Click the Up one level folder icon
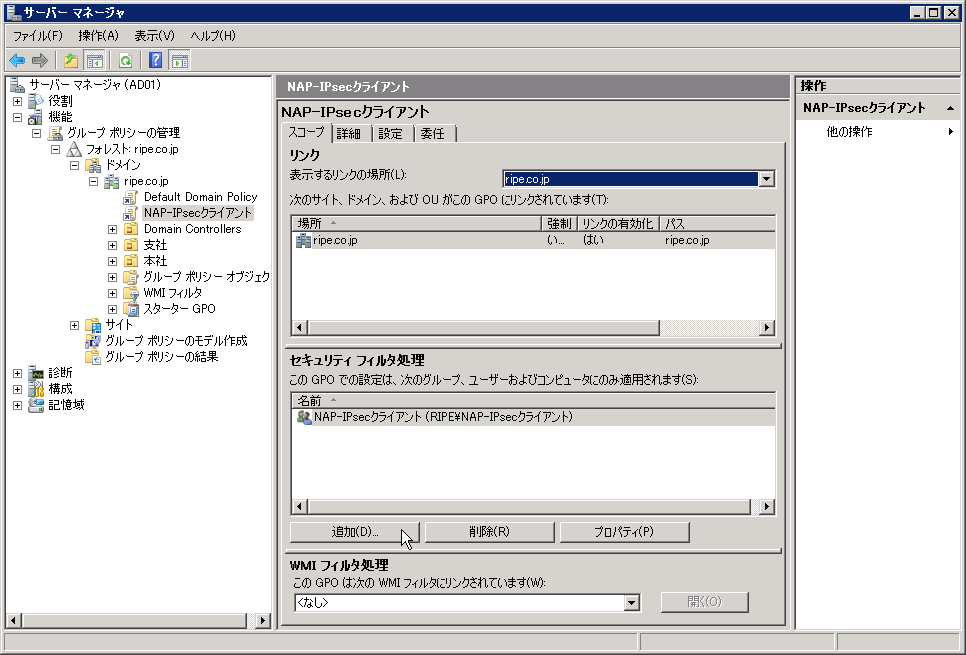 coord(71,60)
